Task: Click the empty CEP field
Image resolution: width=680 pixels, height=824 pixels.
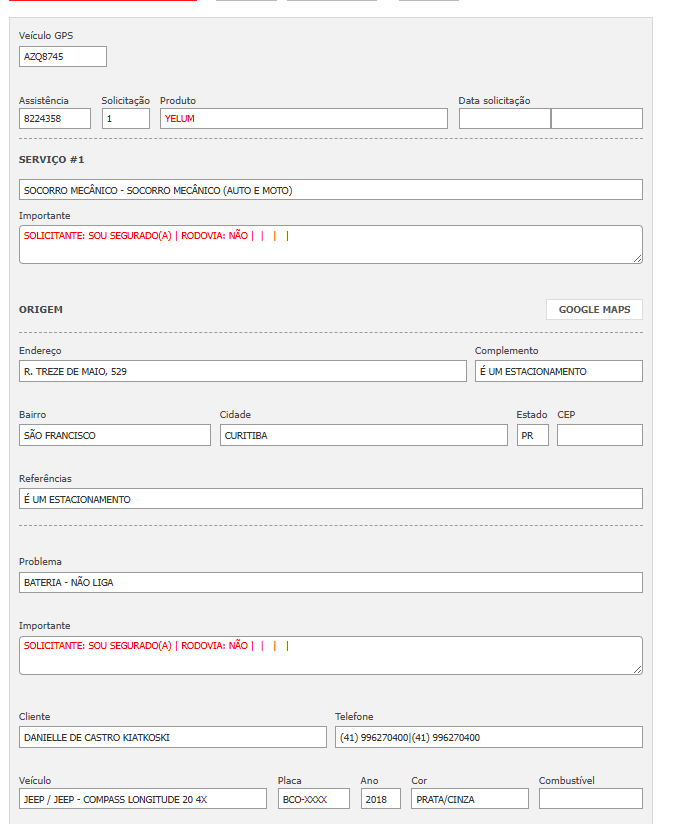Action: click(599, 435)
